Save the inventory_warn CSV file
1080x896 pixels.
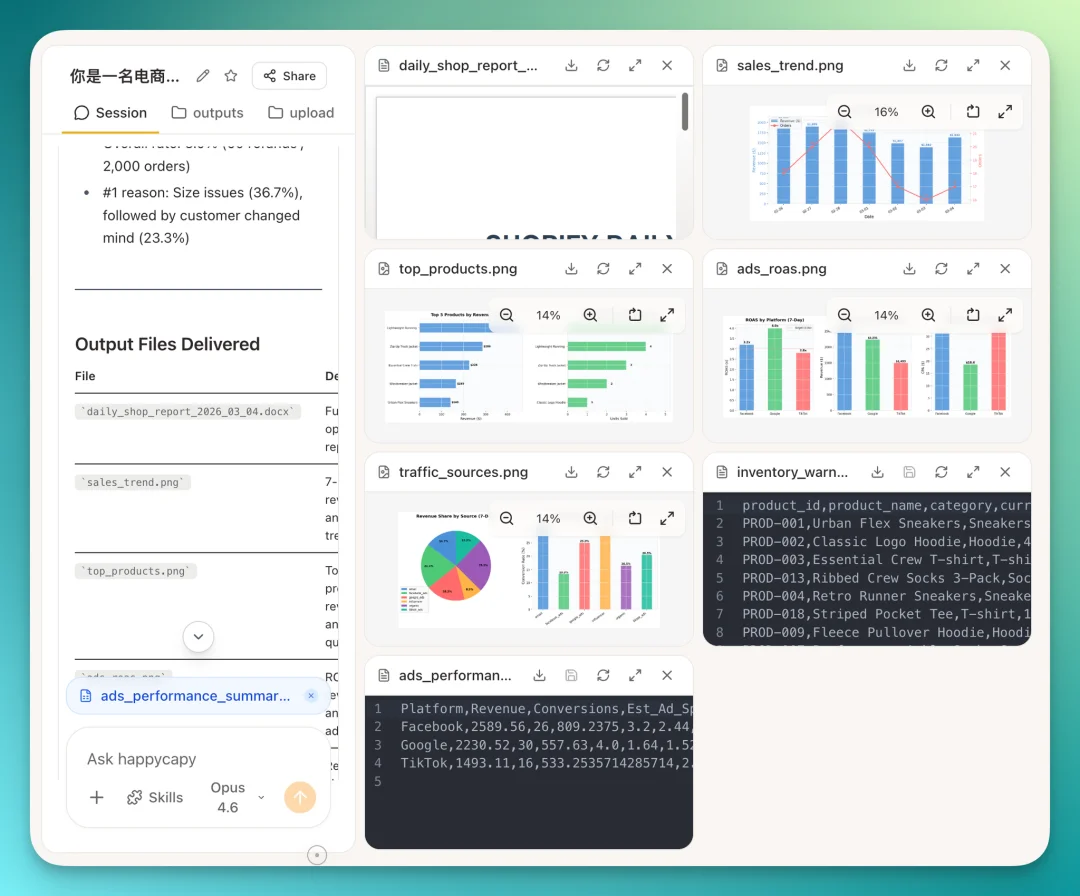(910, 471)
